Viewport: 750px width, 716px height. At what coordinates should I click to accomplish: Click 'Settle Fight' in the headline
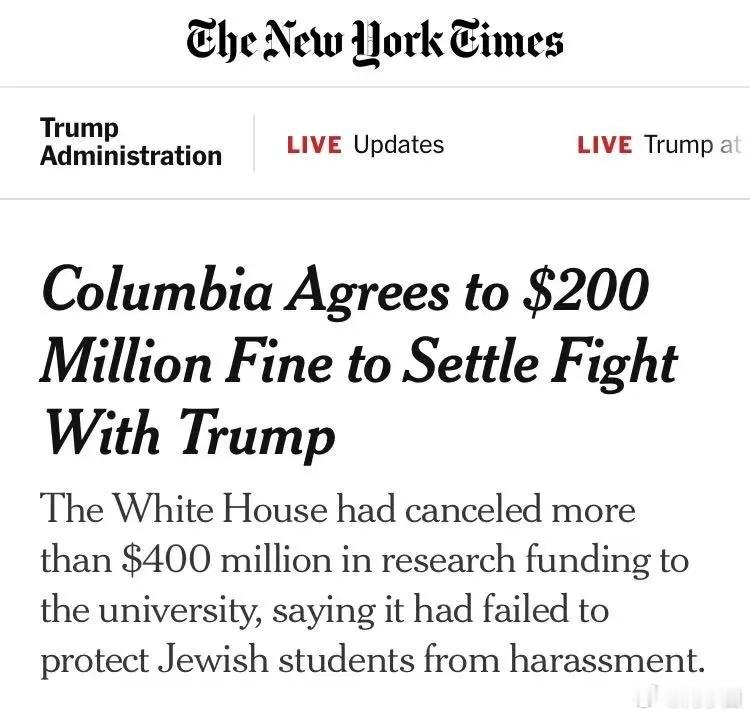pos(540,362)
